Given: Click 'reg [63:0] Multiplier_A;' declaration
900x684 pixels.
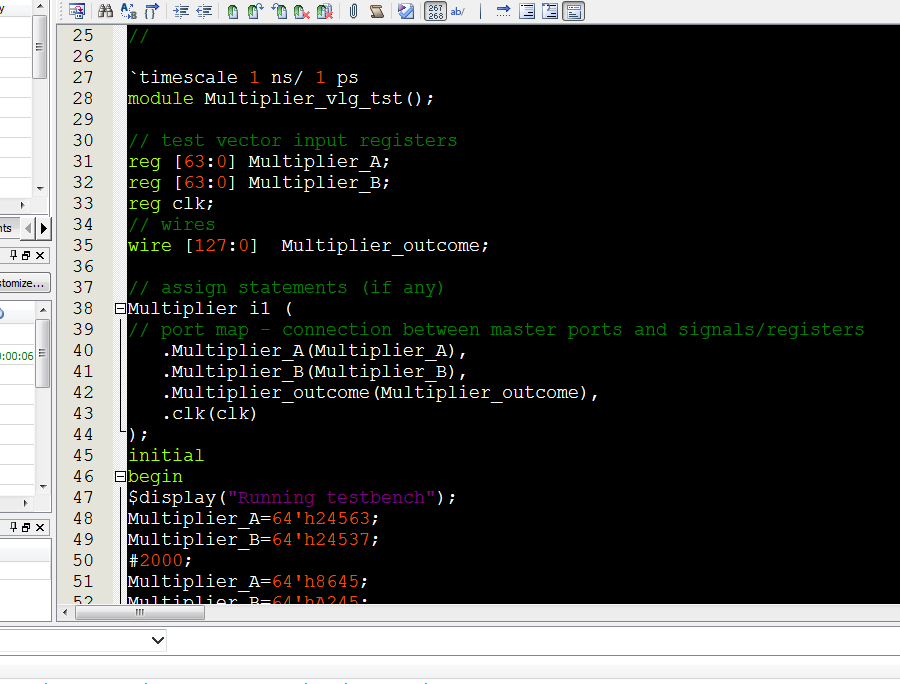Looking at the screenshot, I should 259,161.
